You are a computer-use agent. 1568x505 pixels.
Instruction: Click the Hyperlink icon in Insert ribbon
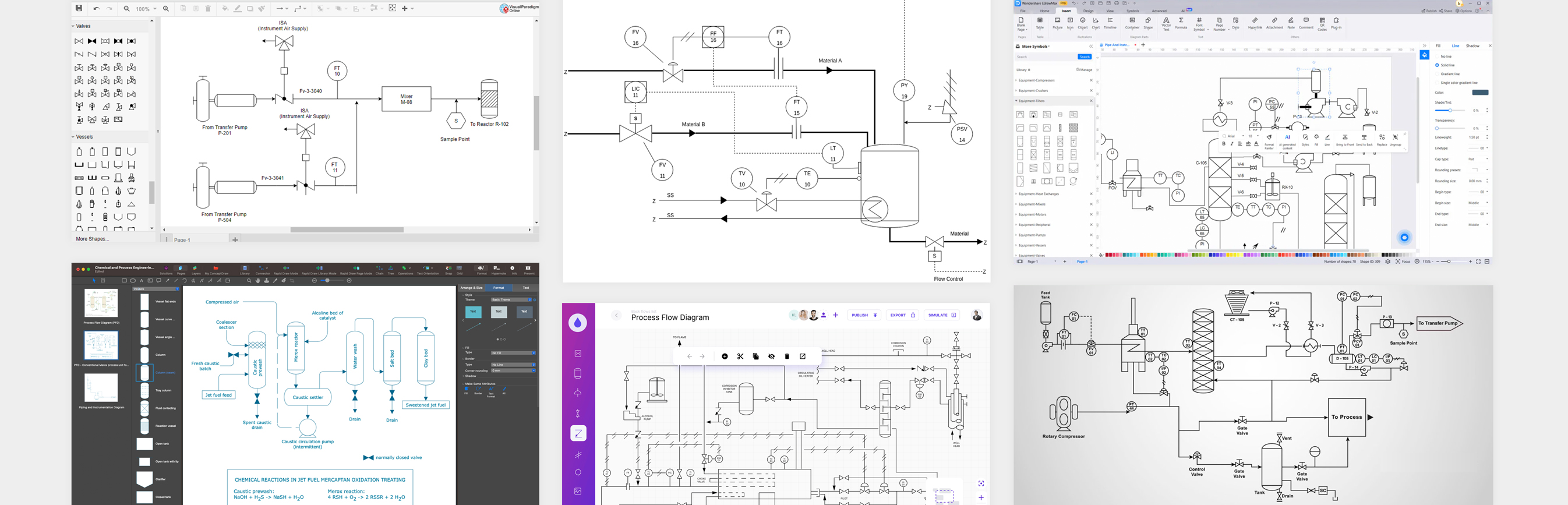pyautogui.click(x=1255, y=24)
